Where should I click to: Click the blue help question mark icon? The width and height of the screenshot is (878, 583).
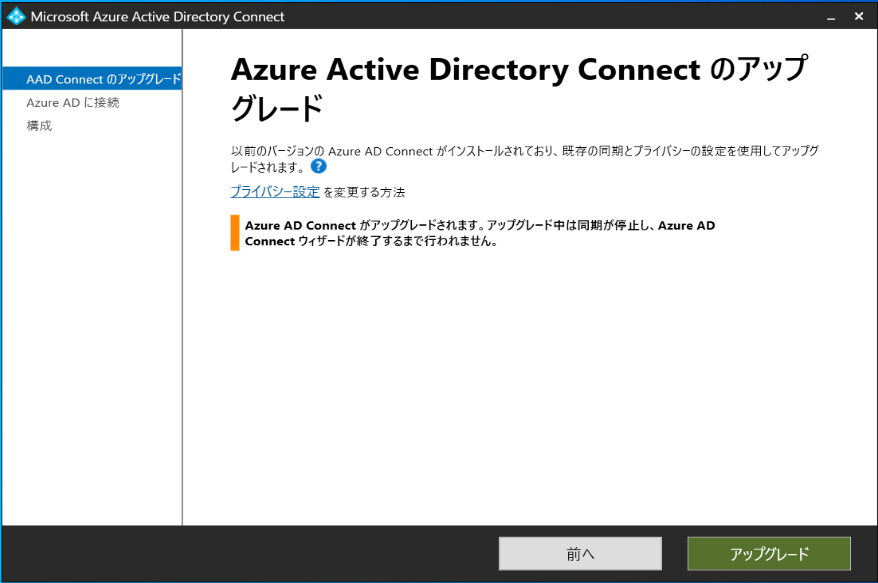pyautogui.click(x=318, y=166)
